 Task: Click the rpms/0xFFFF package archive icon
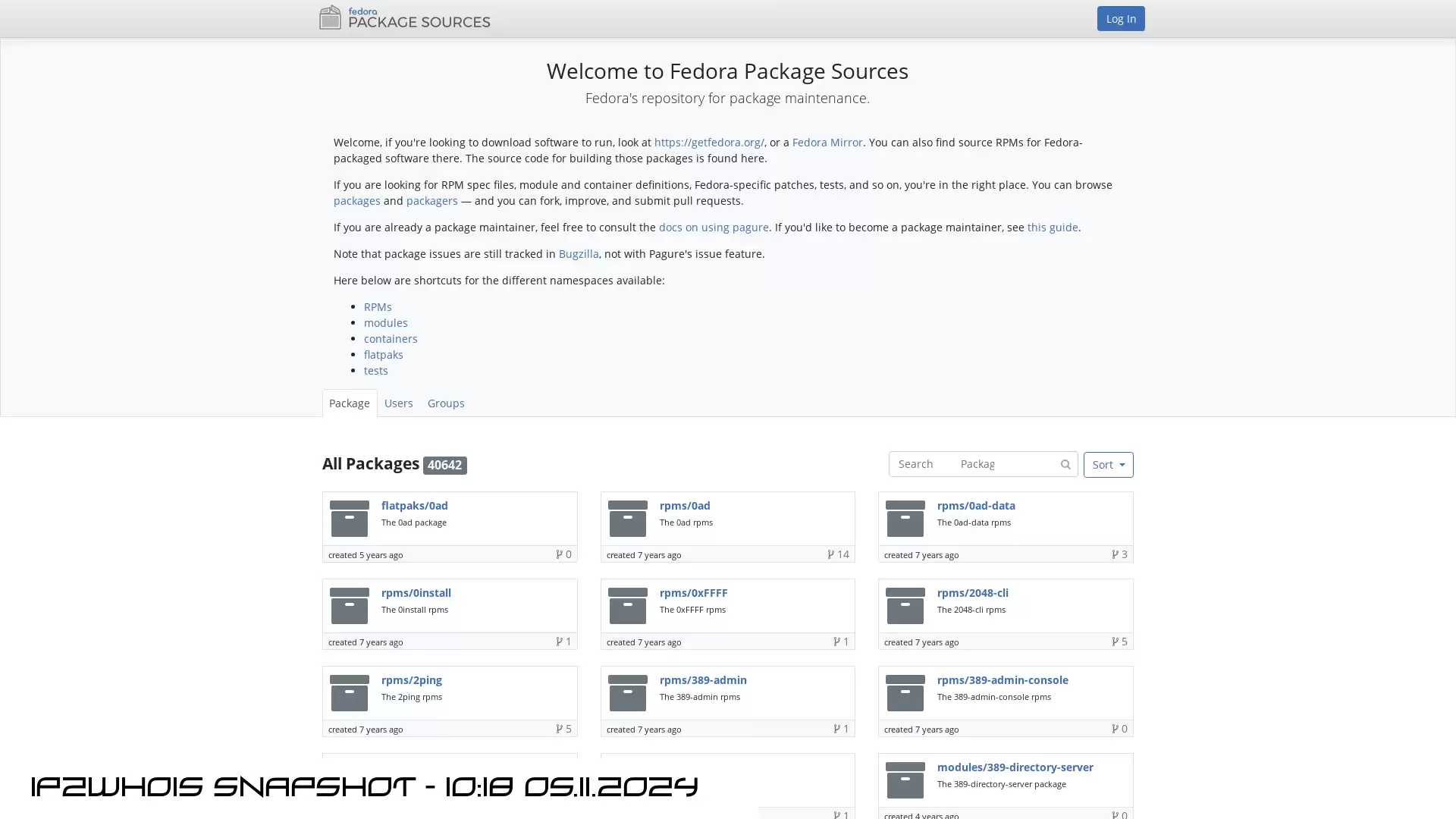(x=628, y=606)
